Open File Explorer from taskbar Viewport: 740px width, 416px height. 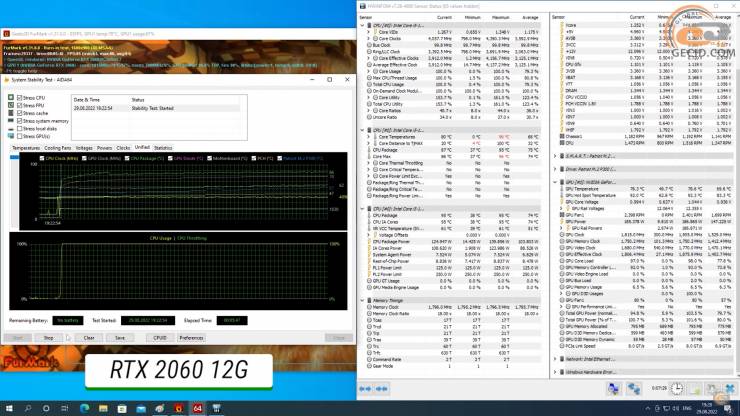pos(103,408)
